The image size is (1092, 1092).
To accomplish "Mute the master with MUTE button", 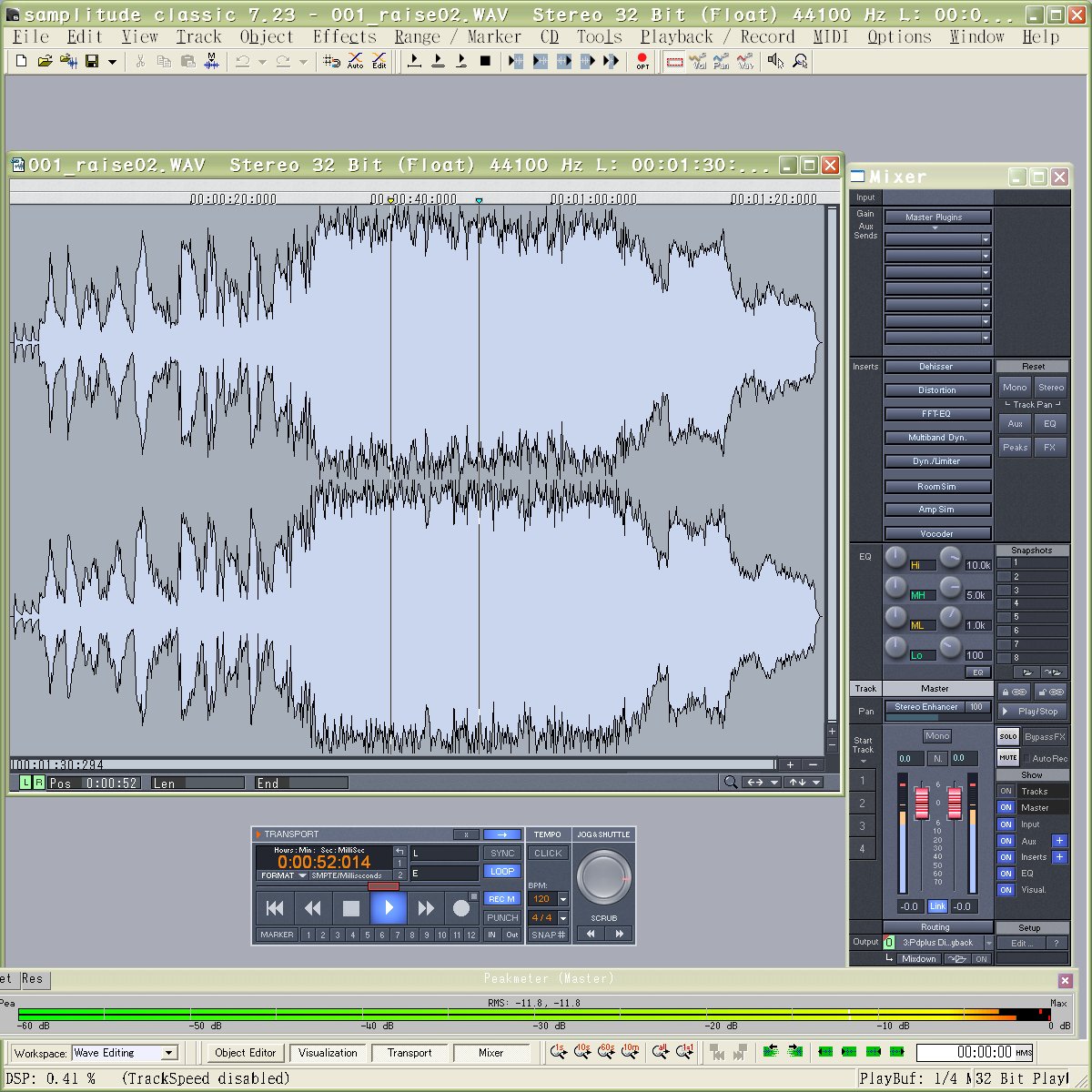I will pyautogui.click(x=1007, y=757).
